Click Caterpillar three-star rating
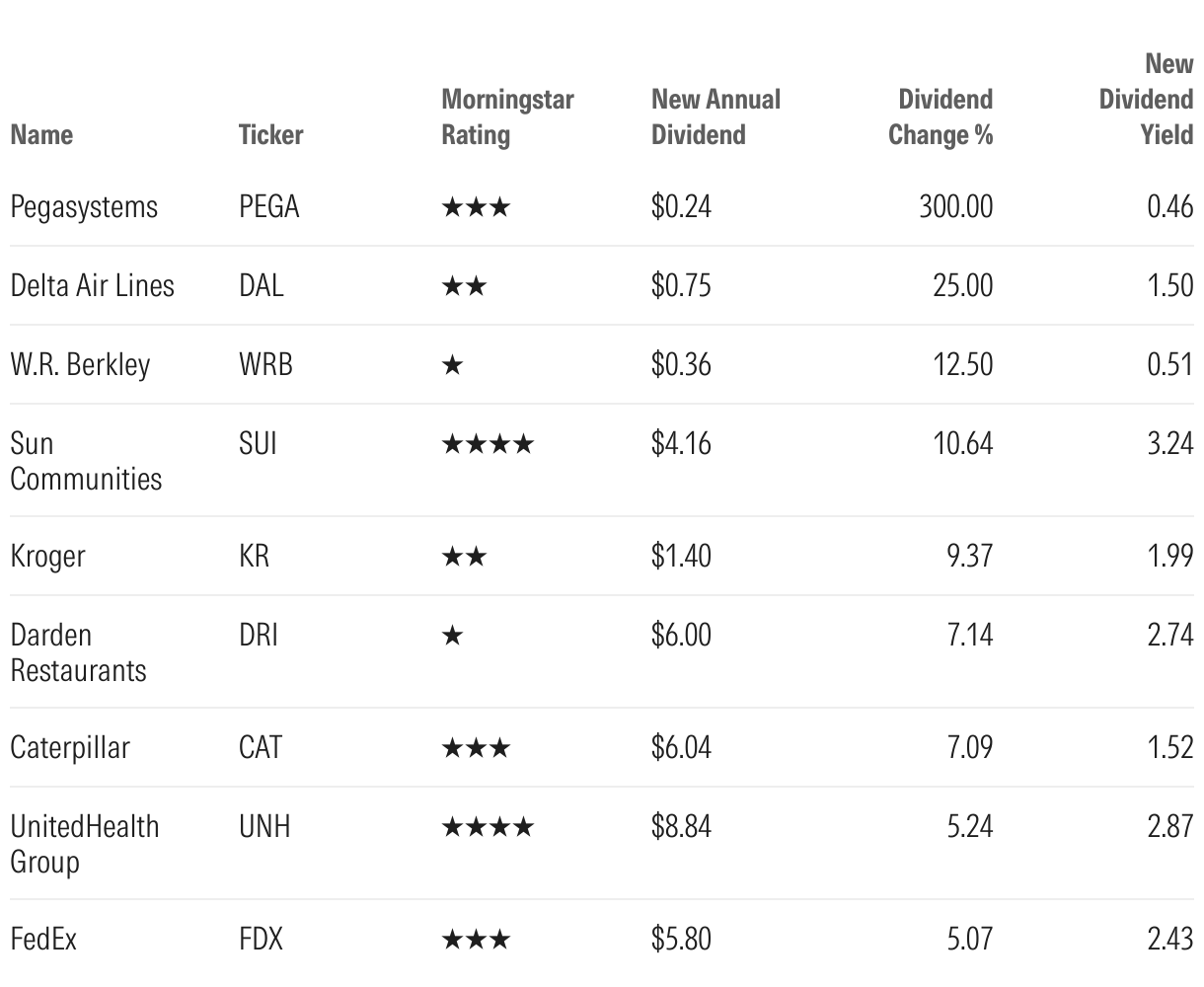 tap(476, 748)
